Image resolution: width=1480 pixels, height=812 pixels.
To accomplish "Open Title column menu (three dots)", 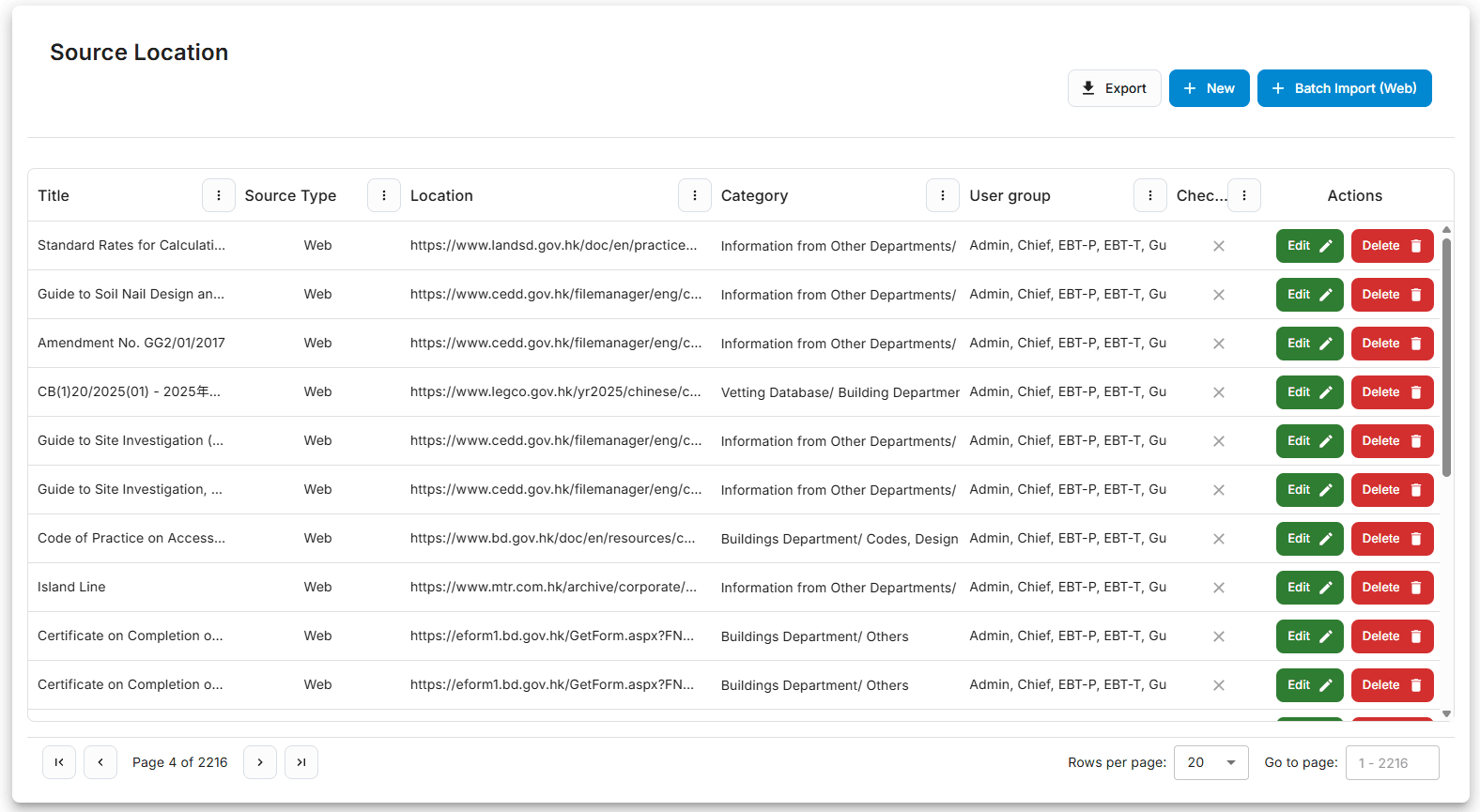I will tap(219, 195).
